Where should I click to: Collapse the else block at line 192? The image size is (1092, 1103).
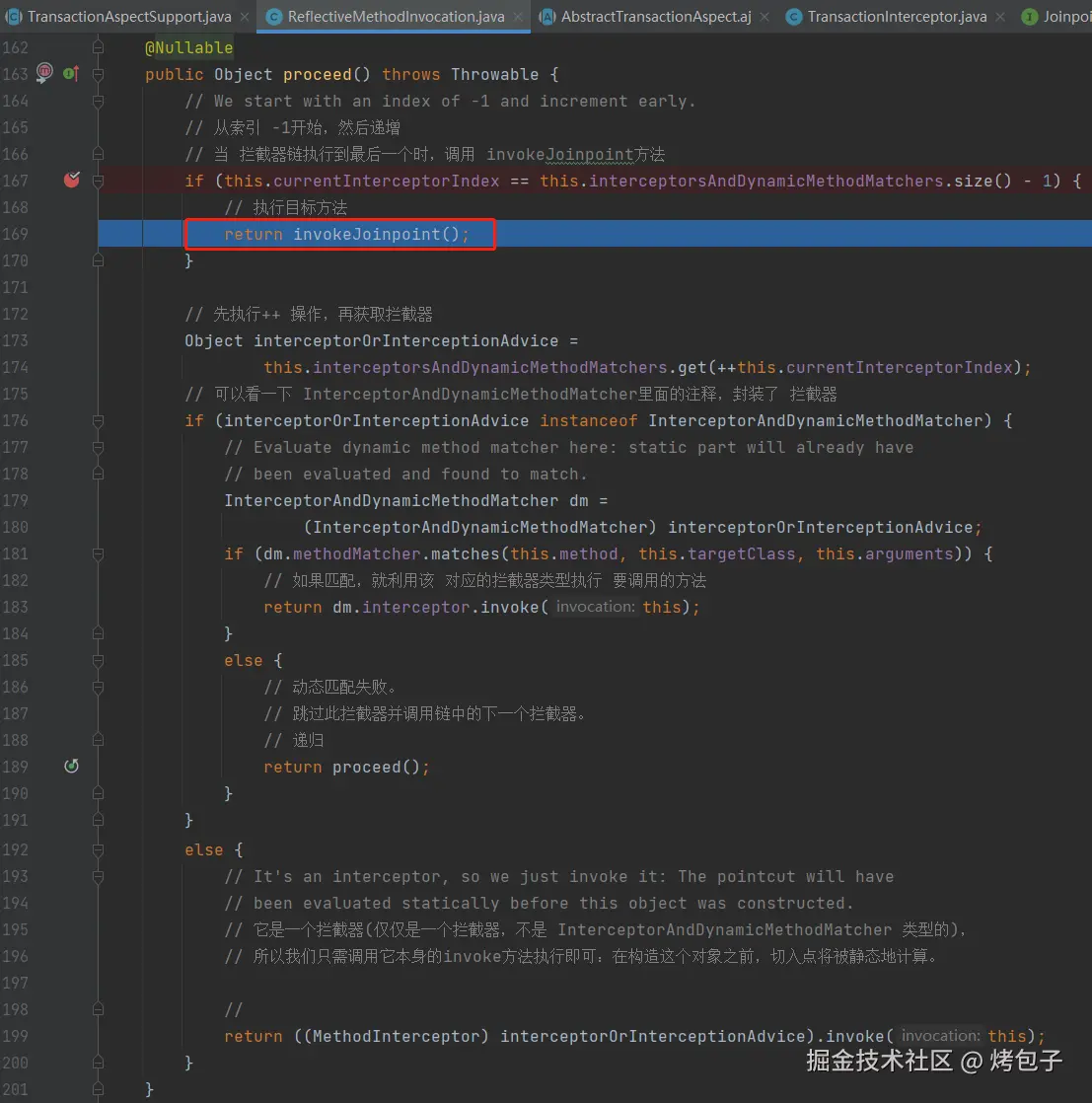pos(98,849)
